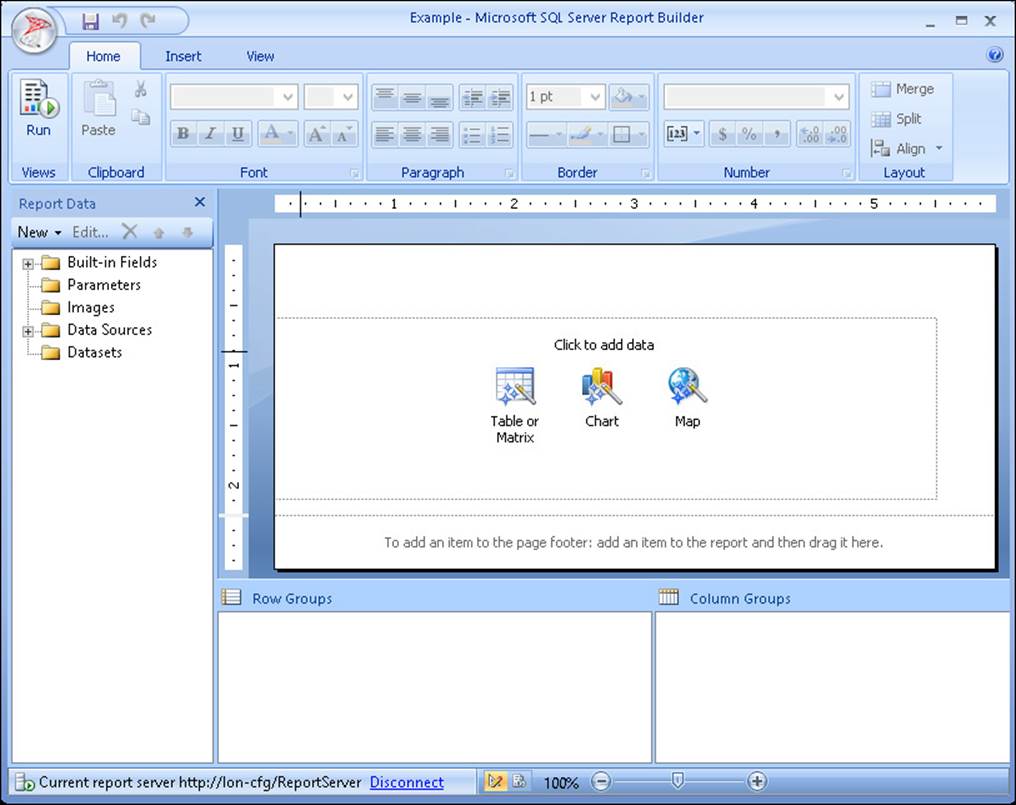The image size is (1016, 805).
Task: Save the report using the floppy icon
Action: (x=91, y=21)
